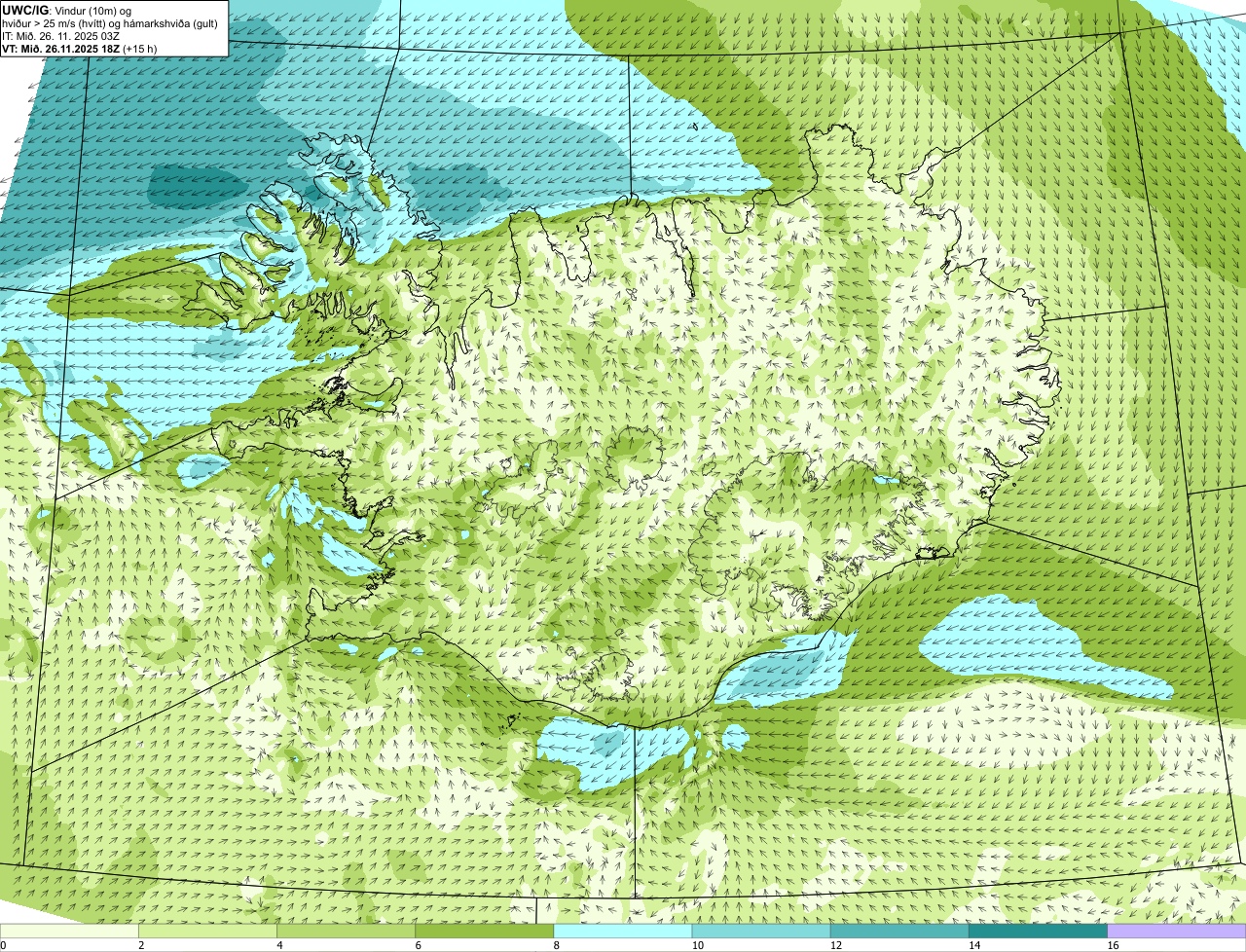Click the "IT: Mið. 26. 11. 2025 03Z" line

pos(61,36)
